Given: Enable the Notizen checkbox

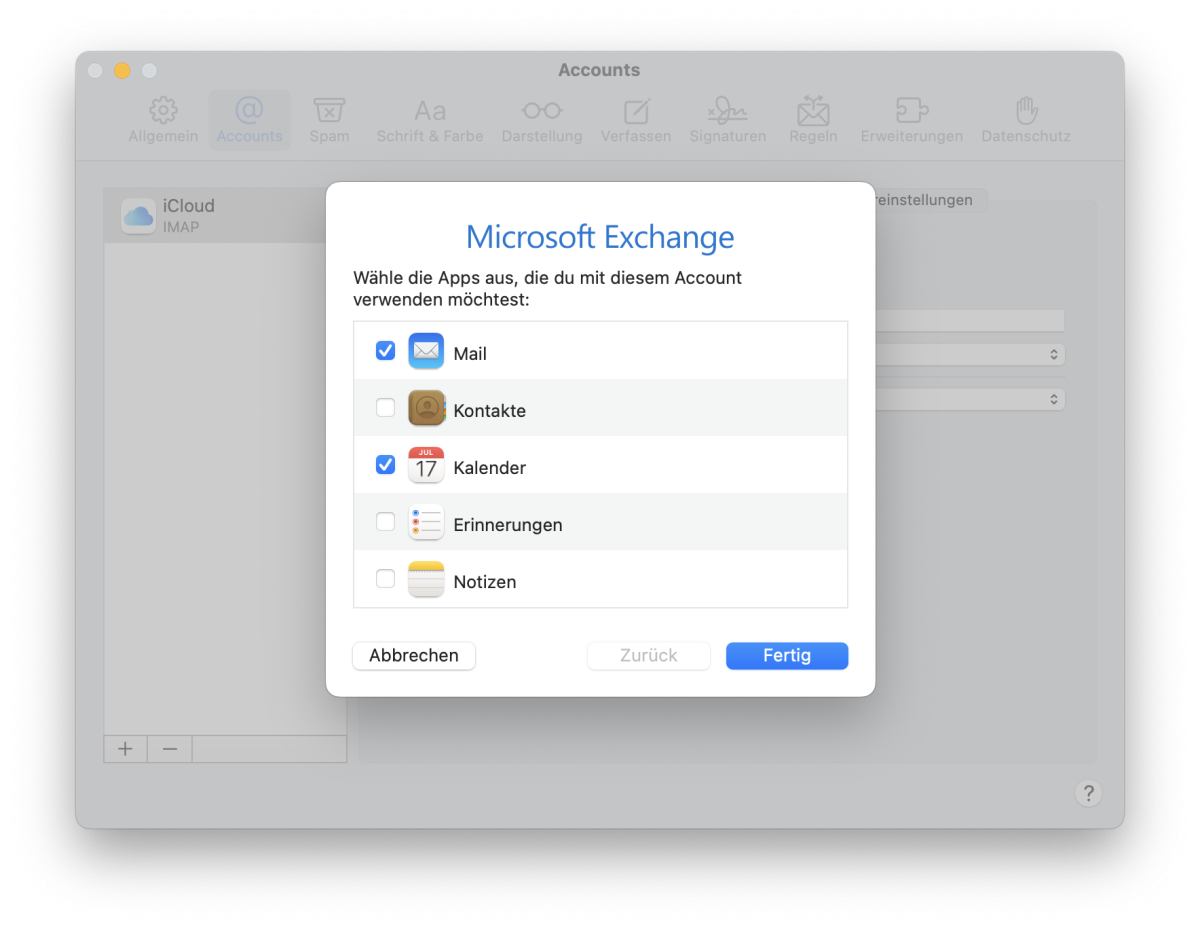Looking at the screenshot, I should coord(385,579).
